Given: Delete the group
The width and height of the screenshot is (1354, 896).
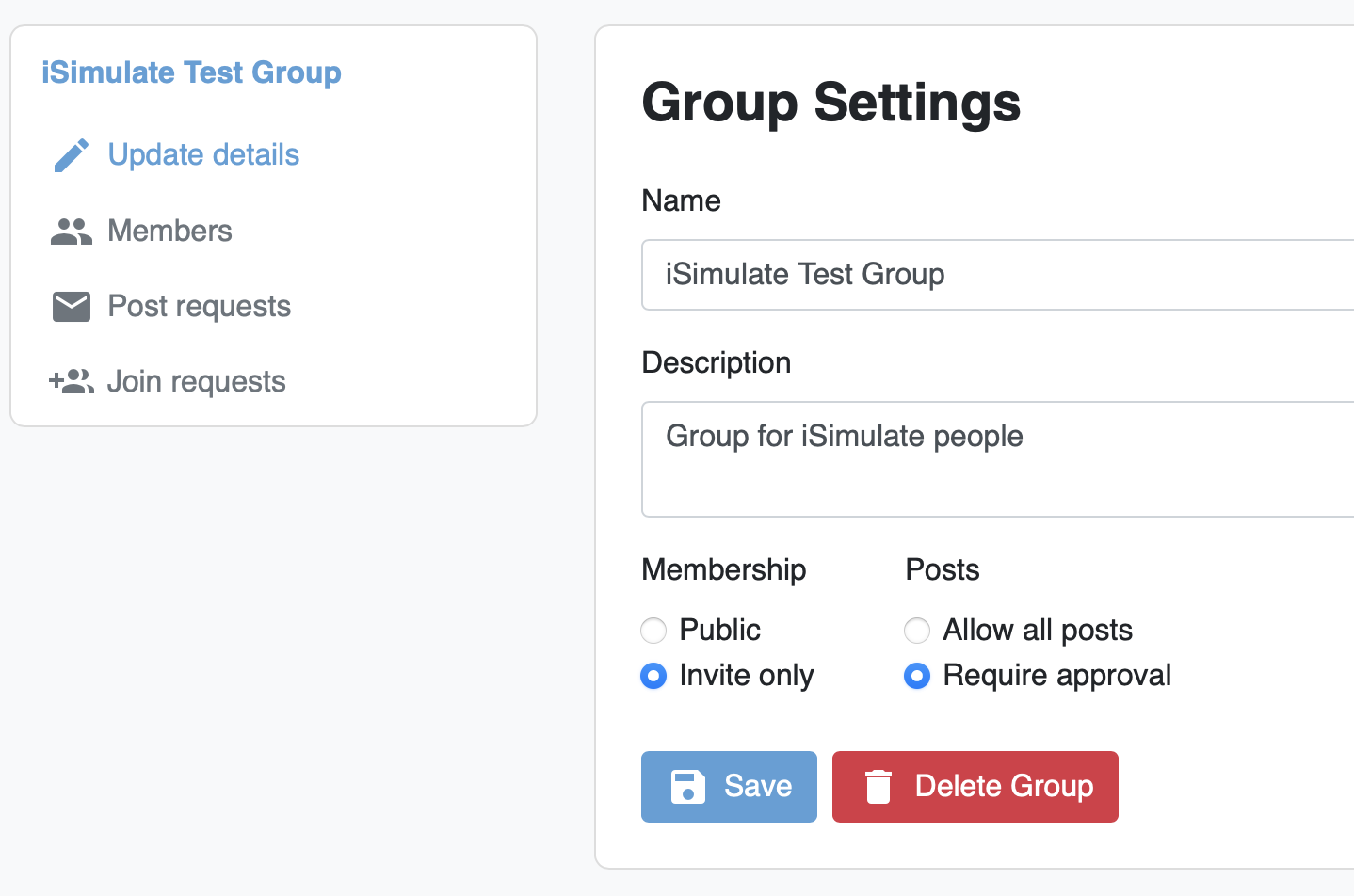Looking at the screenshot, I should [975, 786].
